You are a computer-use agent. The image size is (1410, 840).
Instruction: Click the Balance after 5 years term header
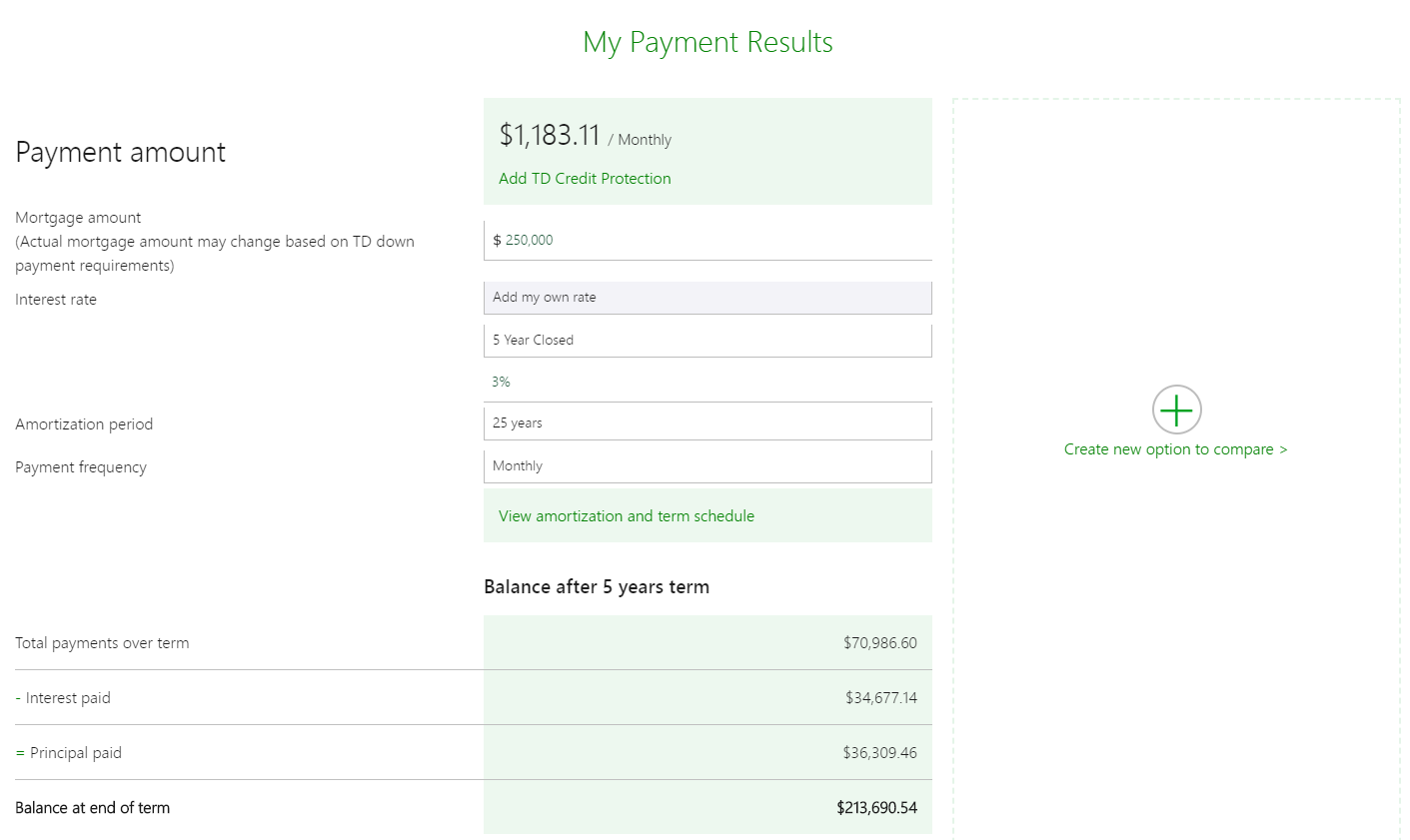(x=596, y=586)
